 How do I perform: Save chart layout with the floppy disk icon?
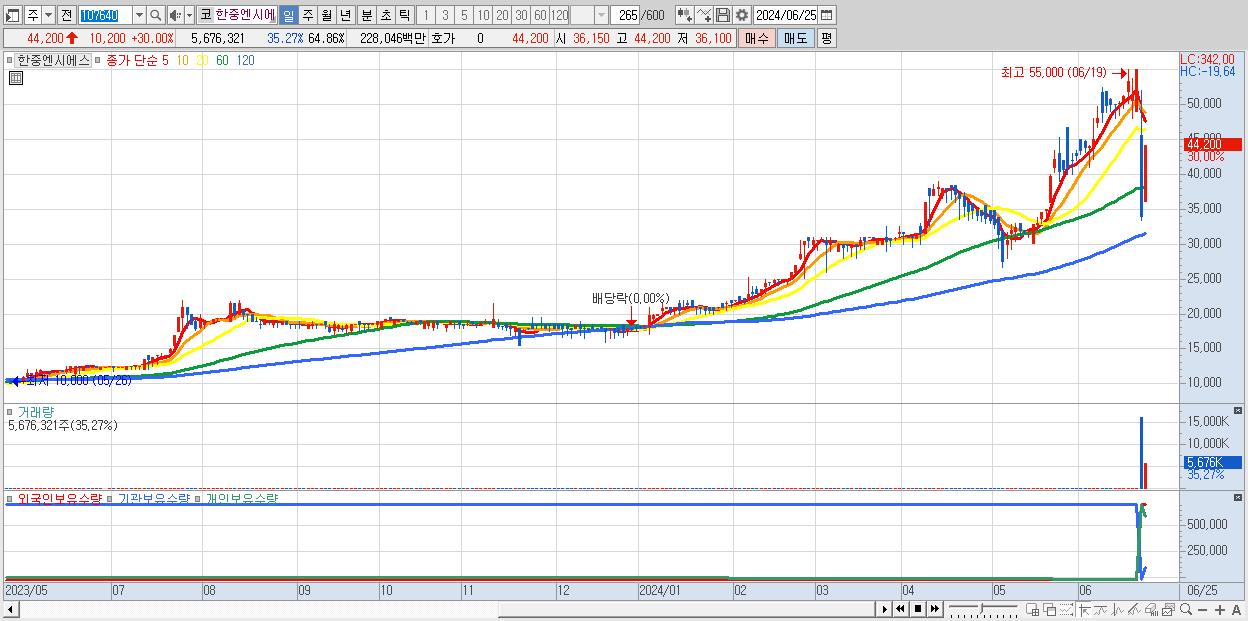click(723, 15)
